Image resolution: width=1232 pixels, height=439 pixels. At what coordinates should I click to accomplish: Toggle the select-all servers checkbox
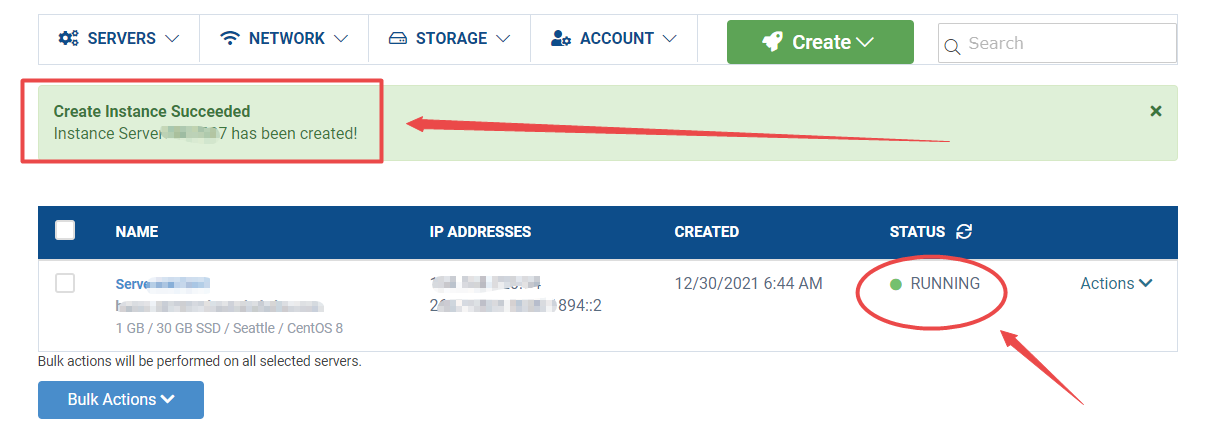[65, 230]
